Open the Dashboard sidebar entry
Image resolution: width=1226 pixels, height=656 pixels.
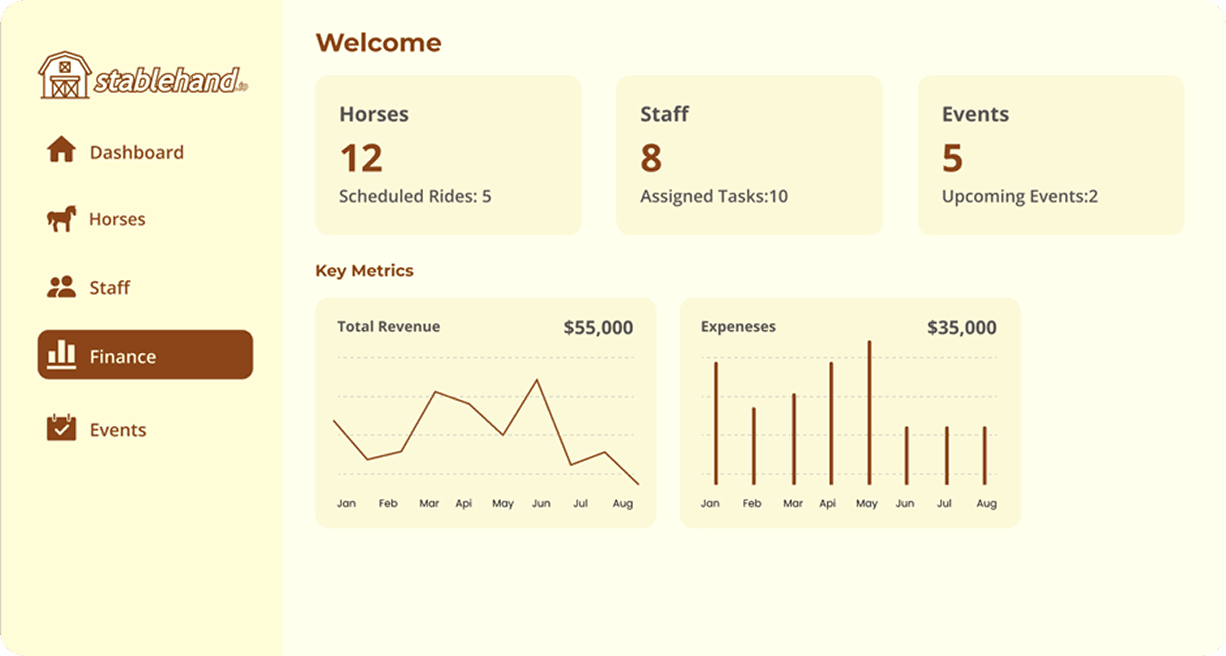135,151
